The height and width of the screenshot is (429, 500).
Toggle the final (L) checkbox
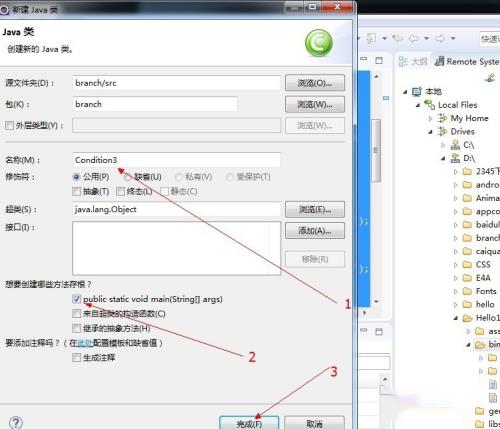point(120,191)
